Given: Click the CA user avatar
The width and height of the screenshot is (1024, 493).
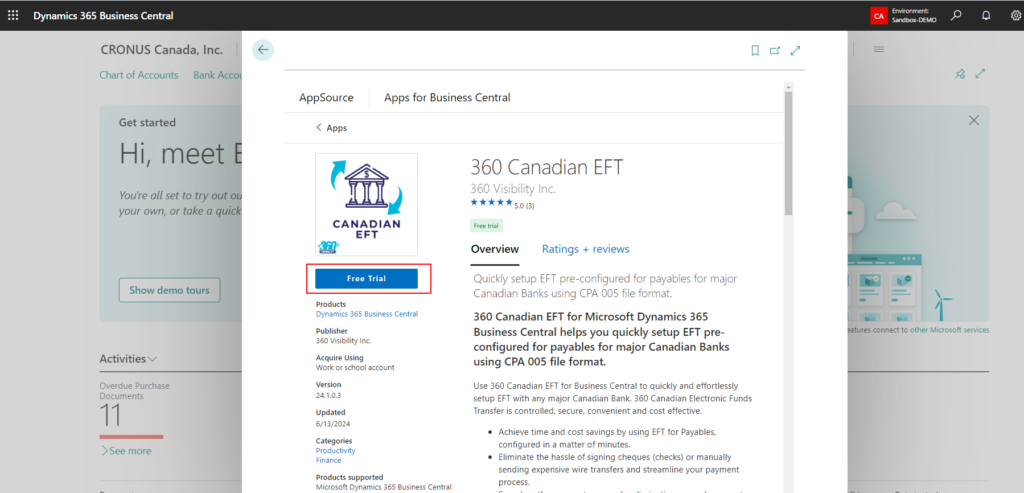Looking at the screenshot, I should (x=878, y=16).
